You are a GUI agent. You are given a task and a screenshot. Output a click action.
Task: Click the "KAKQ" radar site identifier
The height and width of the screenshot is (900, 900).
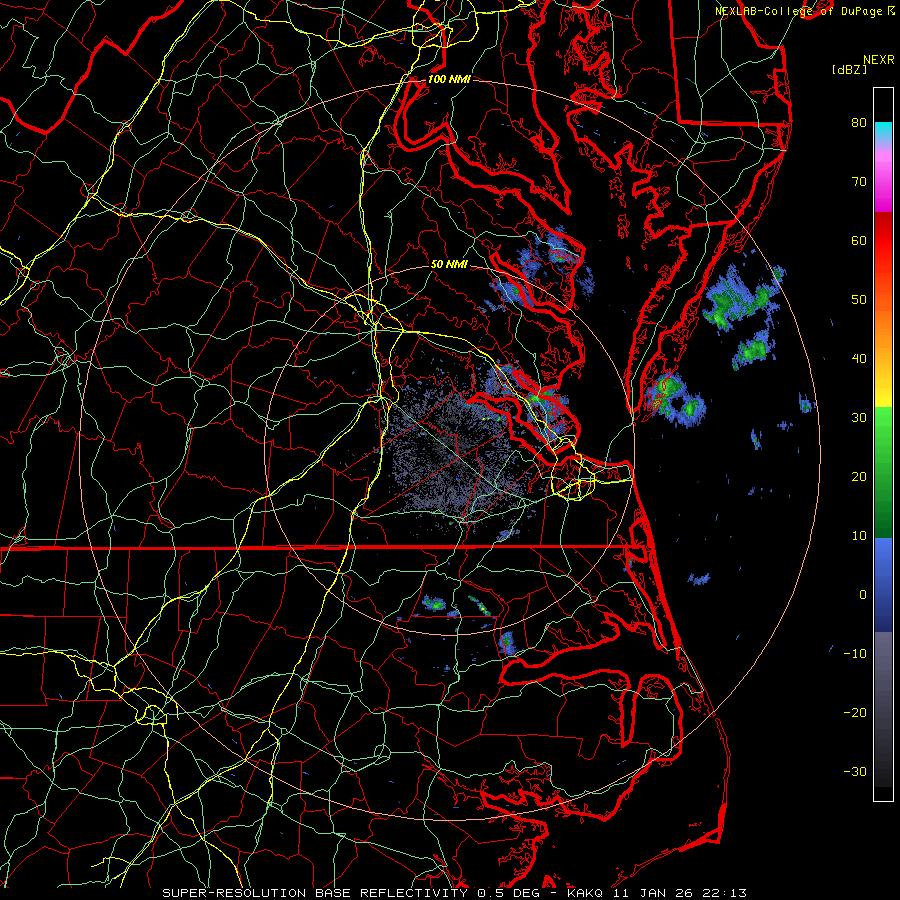[x=588, y=893]
